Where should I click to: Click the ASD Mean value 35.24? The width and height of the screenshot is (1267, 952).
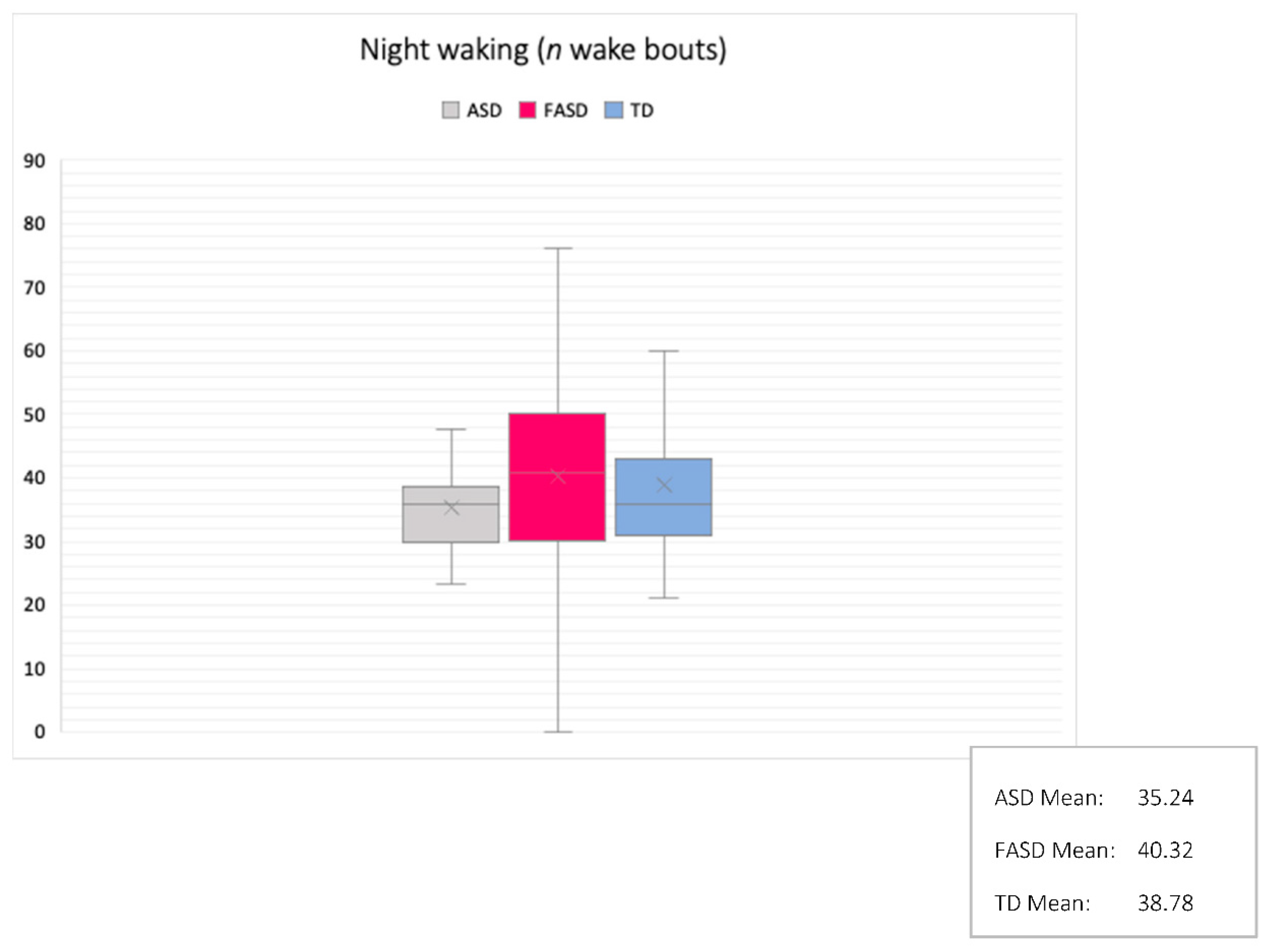coord(1165,797)
